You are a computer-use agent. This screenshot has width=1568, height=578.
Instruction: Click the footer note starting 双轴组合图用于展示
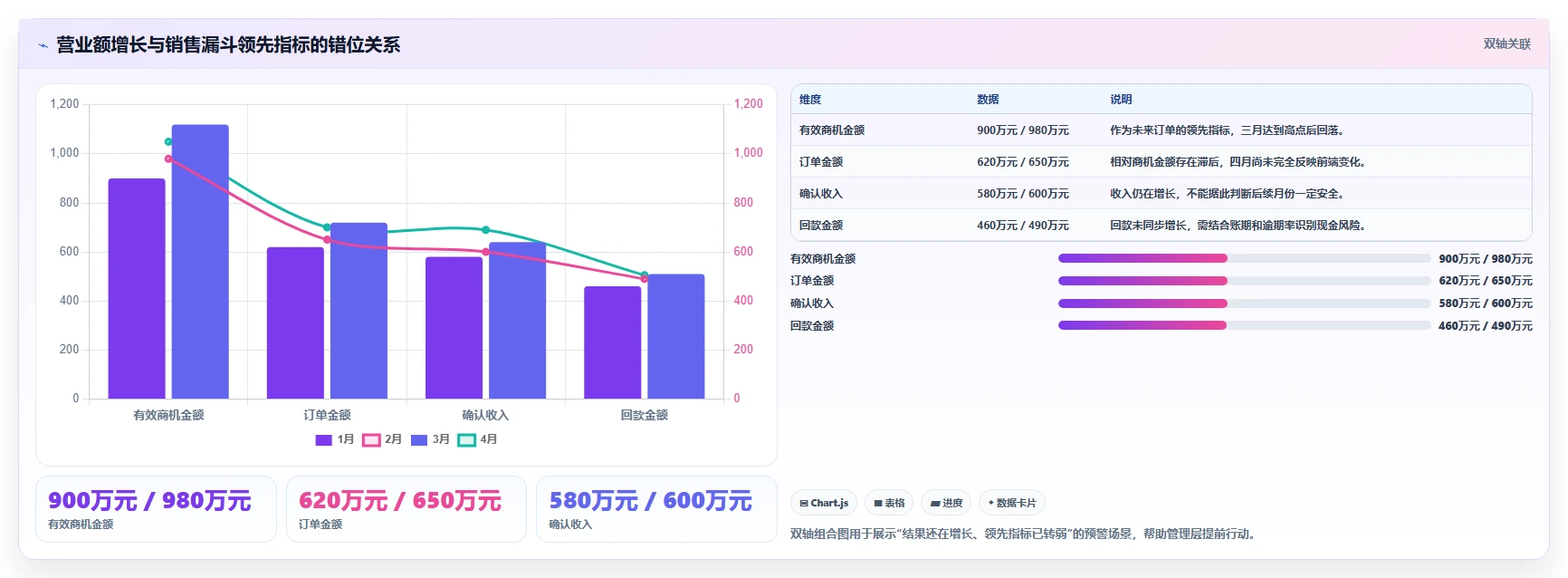pyautogui.click(x=1025, y=535)
